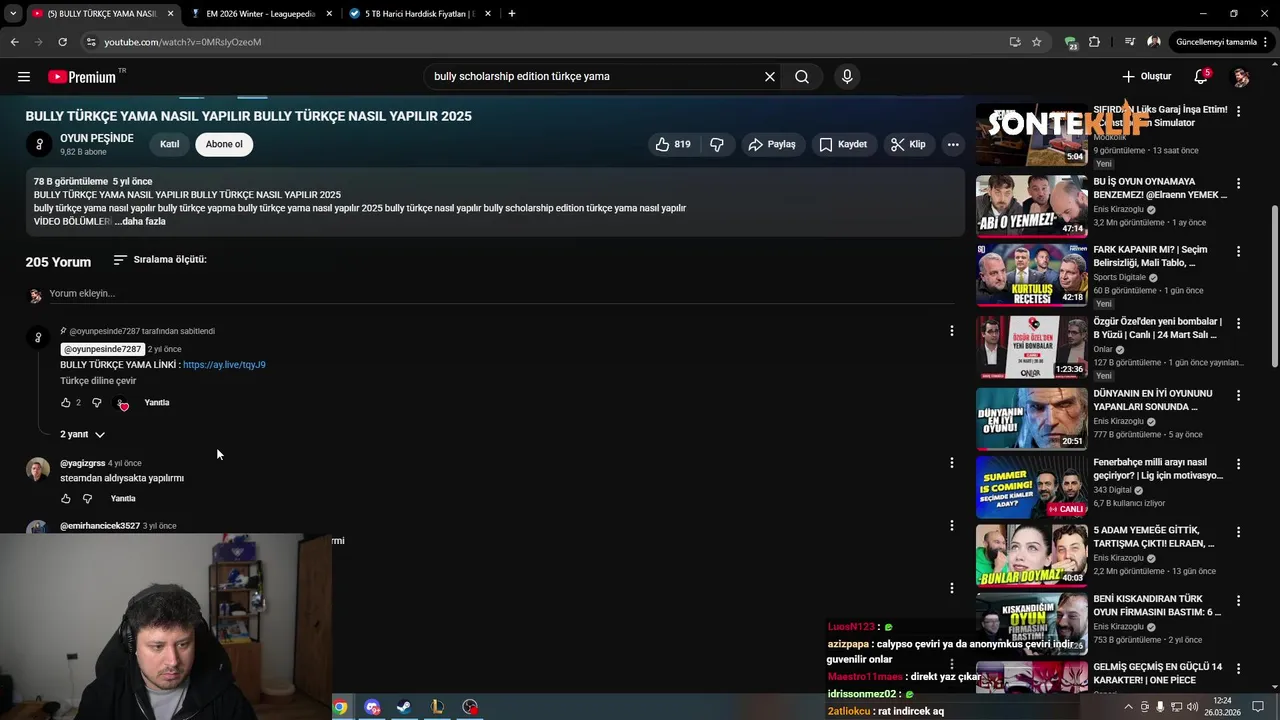Expand description with ...daha fazla
Screen dimensions: 1280x720
click(x=140, y=221)
